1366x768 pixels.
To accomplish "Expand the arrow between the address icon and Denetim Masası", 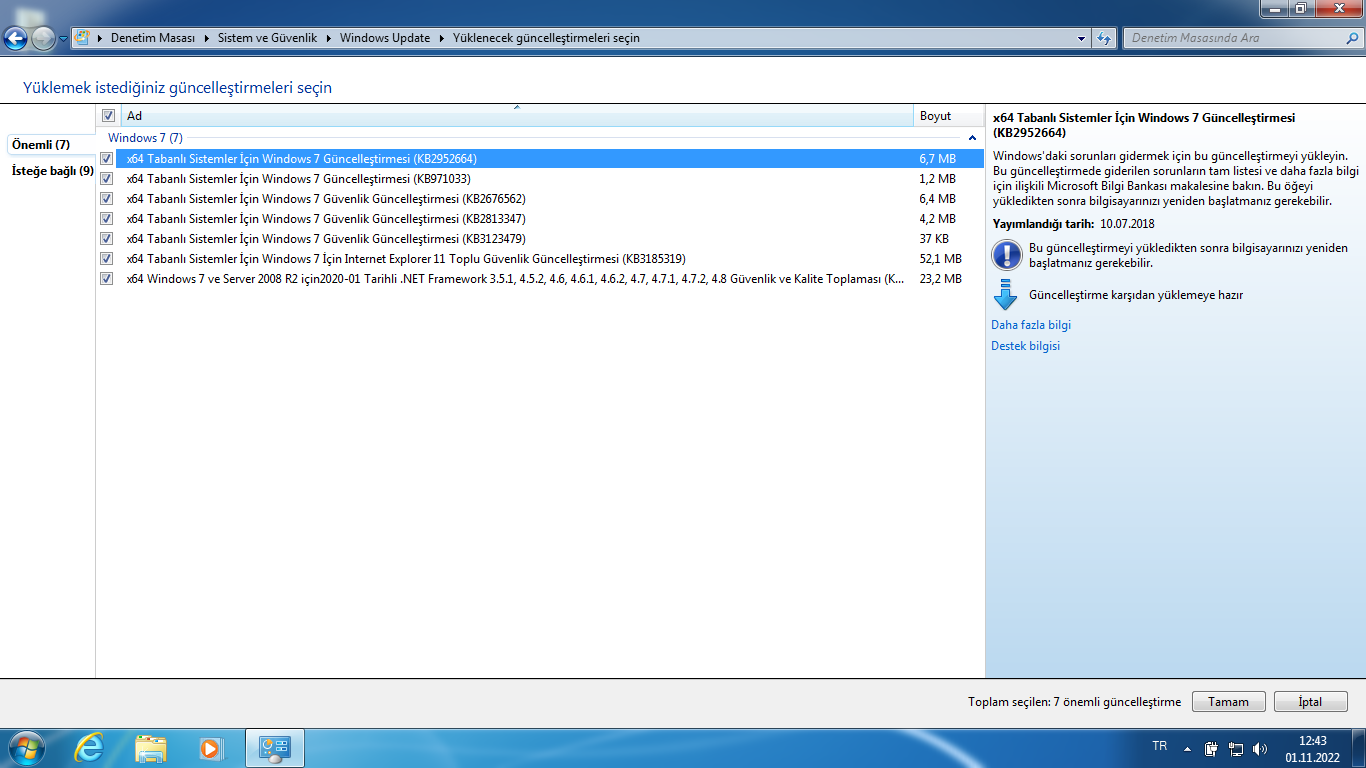I will (100, 38).
